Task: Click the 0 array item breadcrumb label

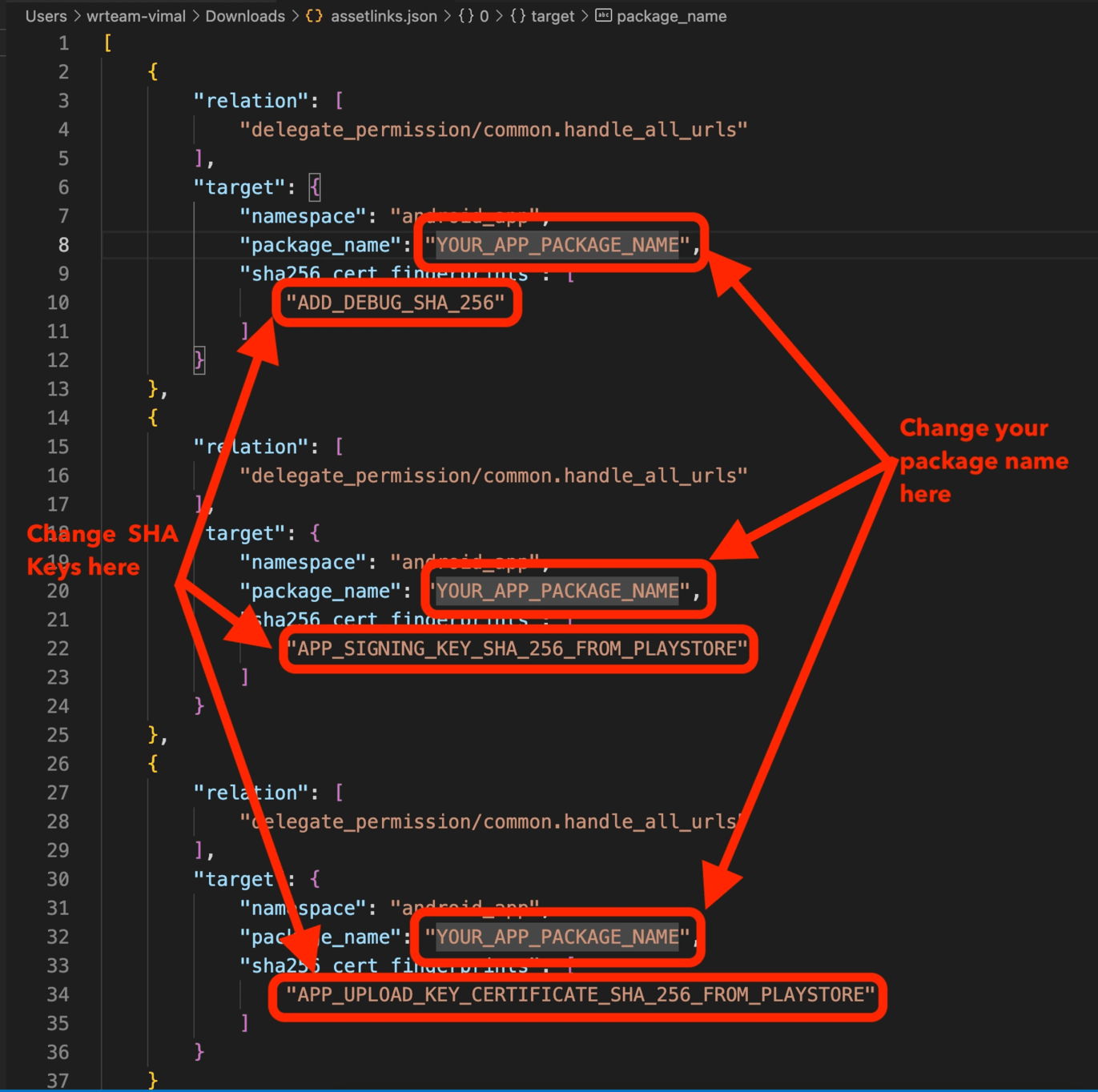Action: tap(484, 16)
